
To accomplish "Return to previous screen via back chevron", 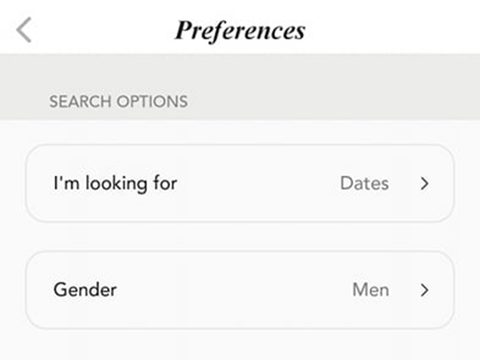I will tap(24, 30).
